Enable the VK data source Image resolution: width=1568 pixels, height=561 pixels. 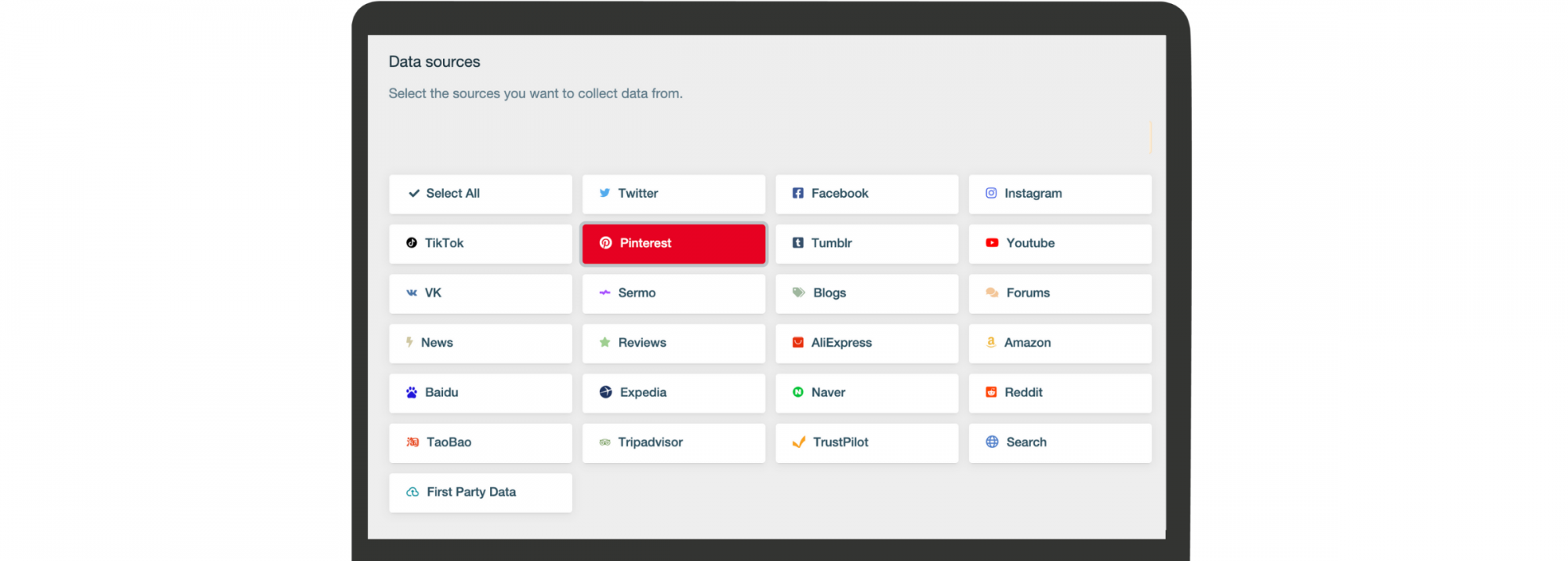tap(480, 293)
